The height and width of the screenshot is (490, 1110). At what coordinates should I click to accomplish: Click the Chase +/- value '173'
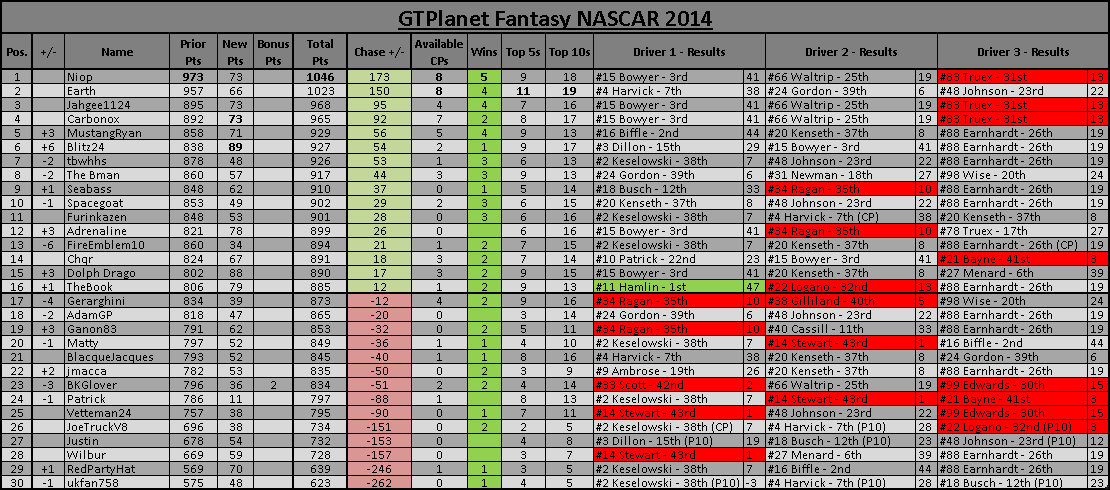tap(380, 76)
